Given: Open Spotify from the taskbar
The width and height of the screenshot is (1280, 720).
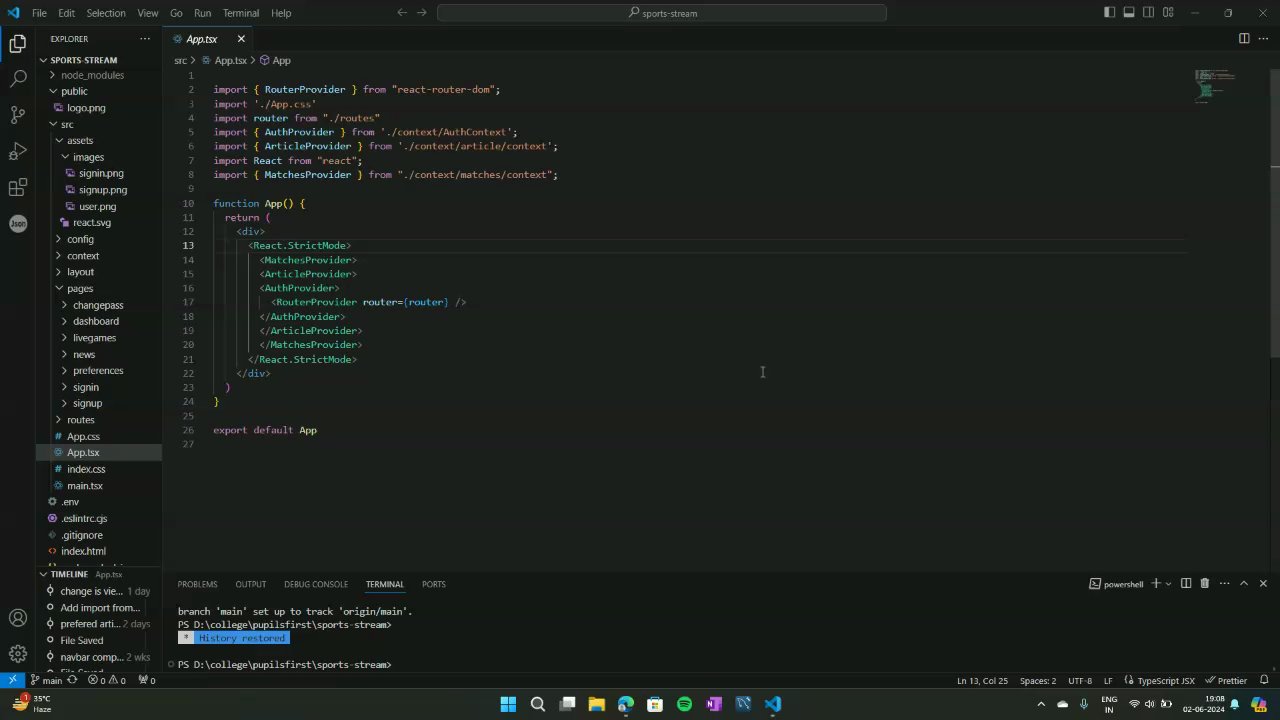Looking at the screenshot, I should coord(684,704).
